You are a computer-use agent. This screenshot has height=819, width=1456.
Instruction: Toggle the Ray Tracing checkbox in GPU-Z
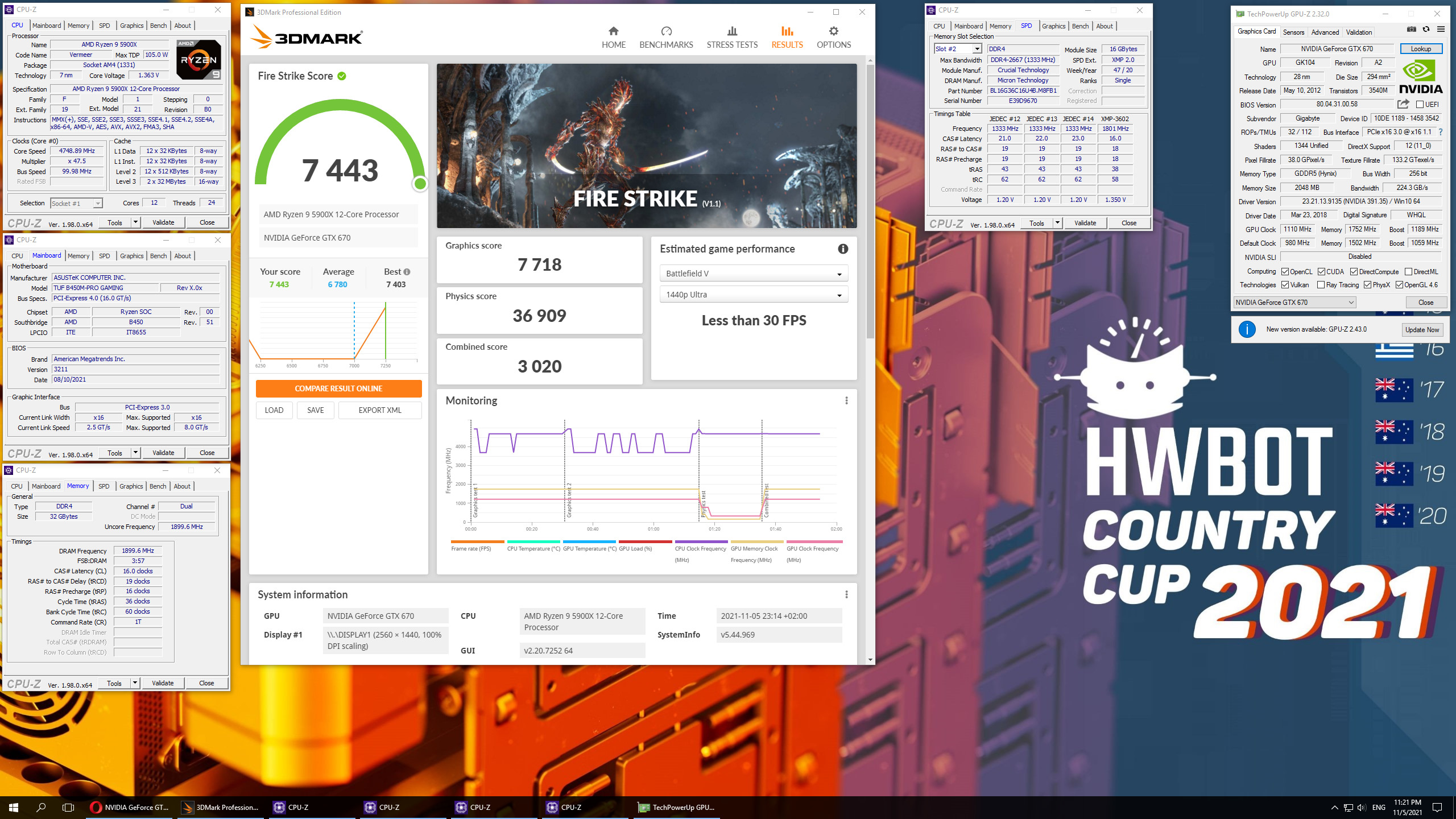pos(1321,285)
